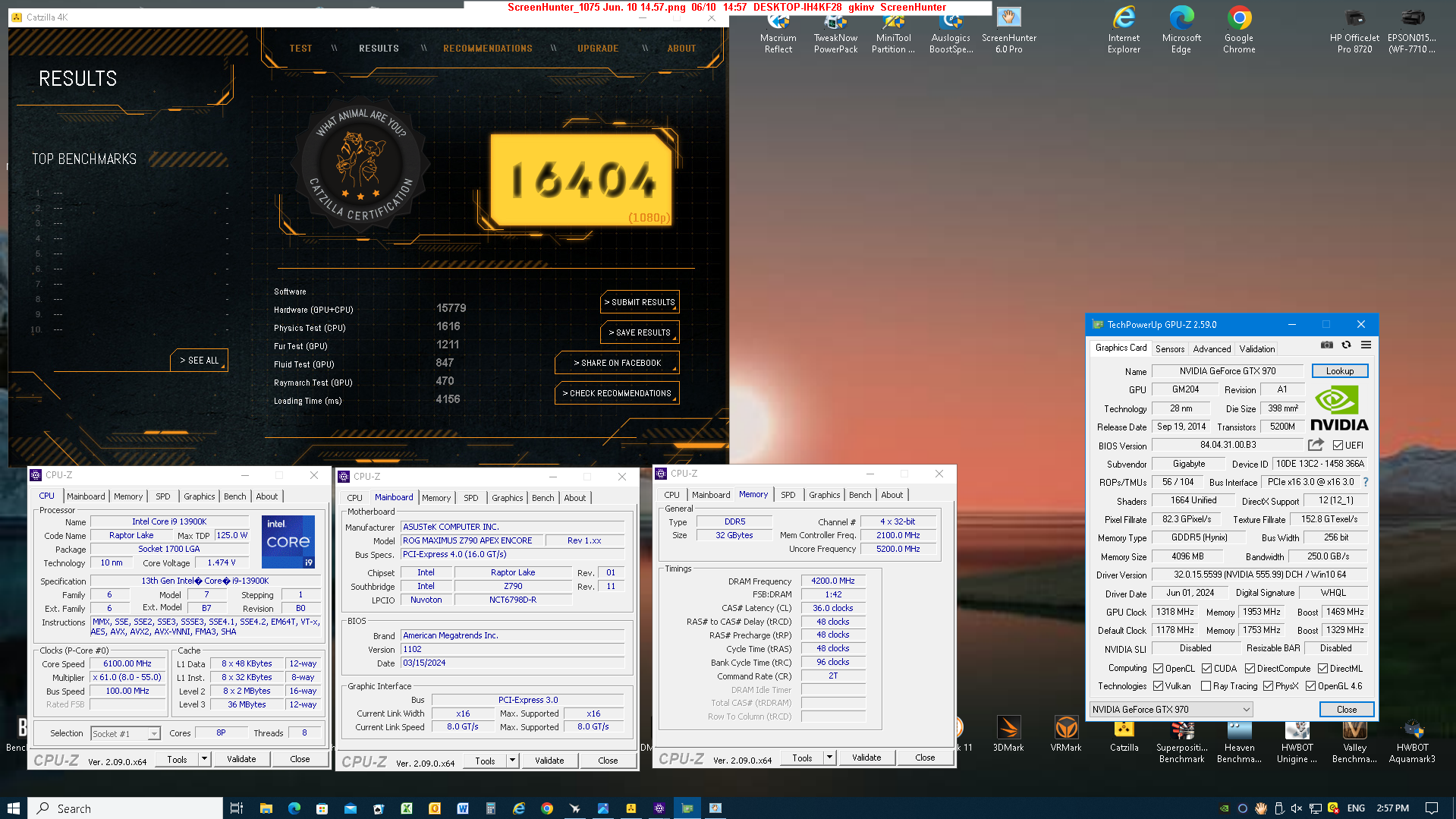Open HP OfficeJet Pro 8720 desktop icon
Screen dimensions: 1456x819
(1354, 31)
